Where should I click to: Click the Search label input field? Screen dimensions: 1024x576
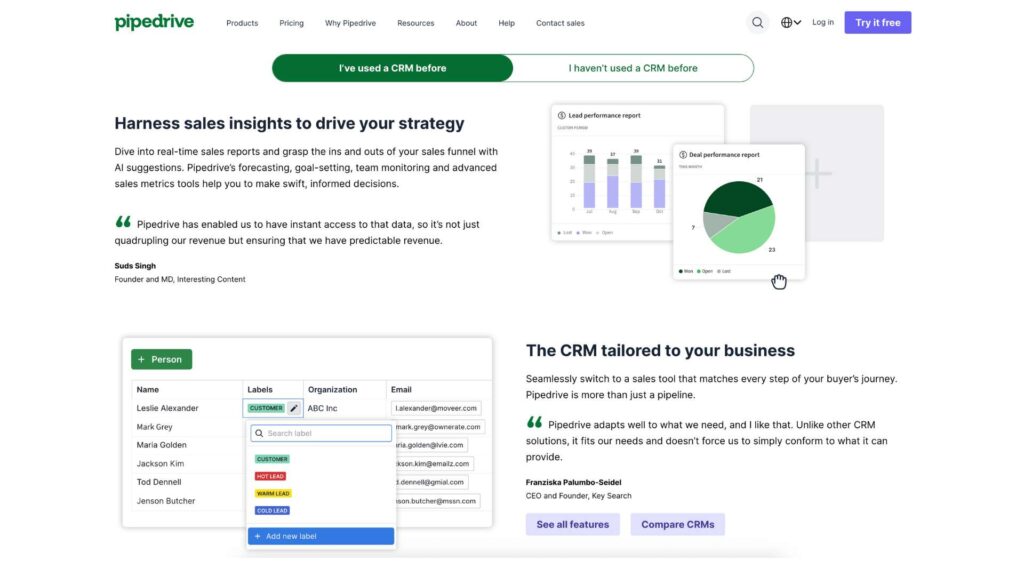(320, 433)
